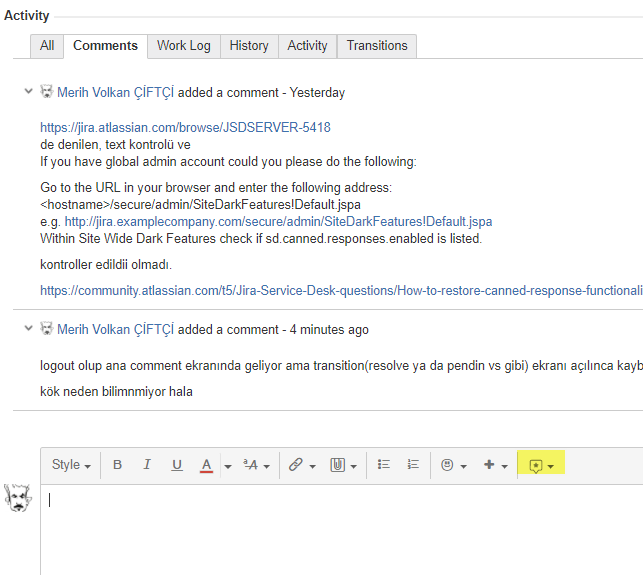Open the Style dropdown
The image size is (643, 575).
click(71, 465)
